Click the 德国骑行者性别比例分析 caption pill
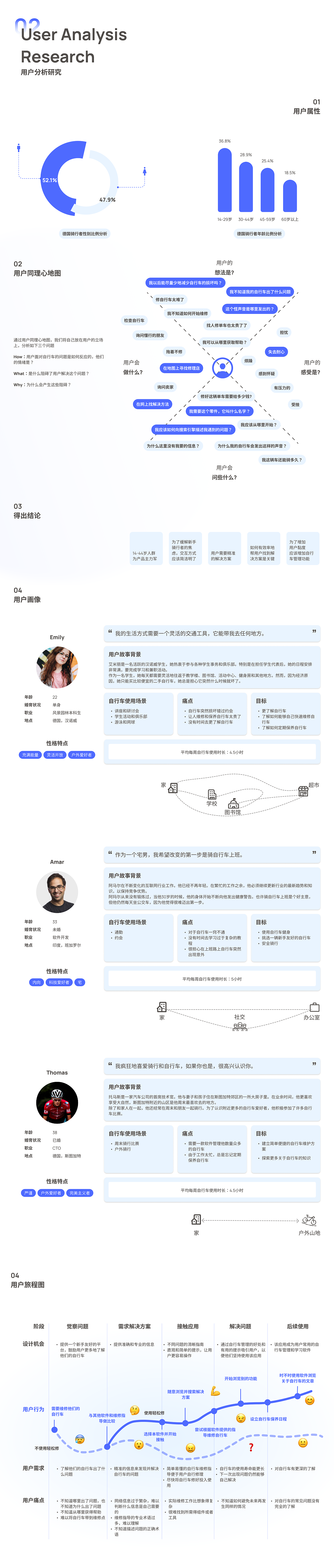The width and height of the screenshot is (334, 1568). point(85,234)
